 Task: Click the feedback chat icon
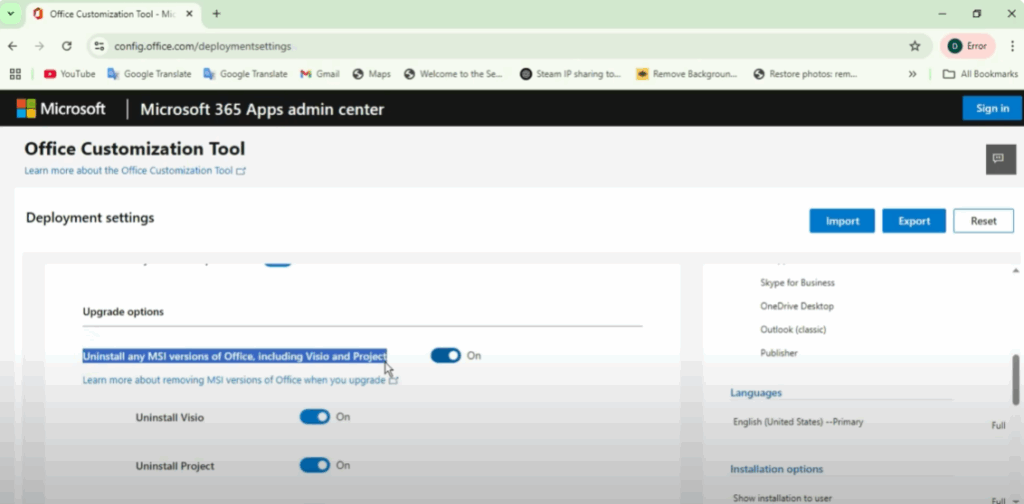tap(1000, 159)
